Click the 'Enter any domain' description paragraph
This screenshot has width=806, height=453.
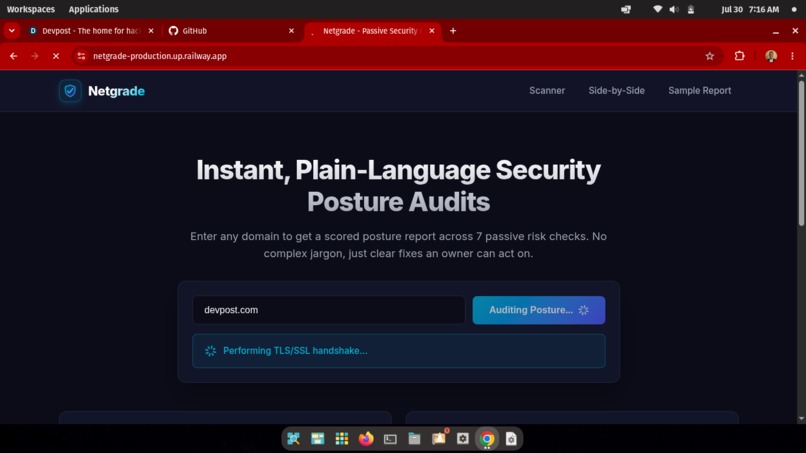(x=398, y=245)
